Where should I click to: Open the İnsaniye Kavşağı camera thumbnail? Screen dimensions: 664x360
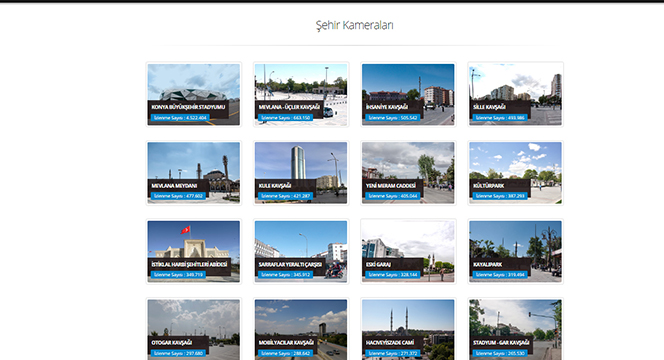pos(408,94)
